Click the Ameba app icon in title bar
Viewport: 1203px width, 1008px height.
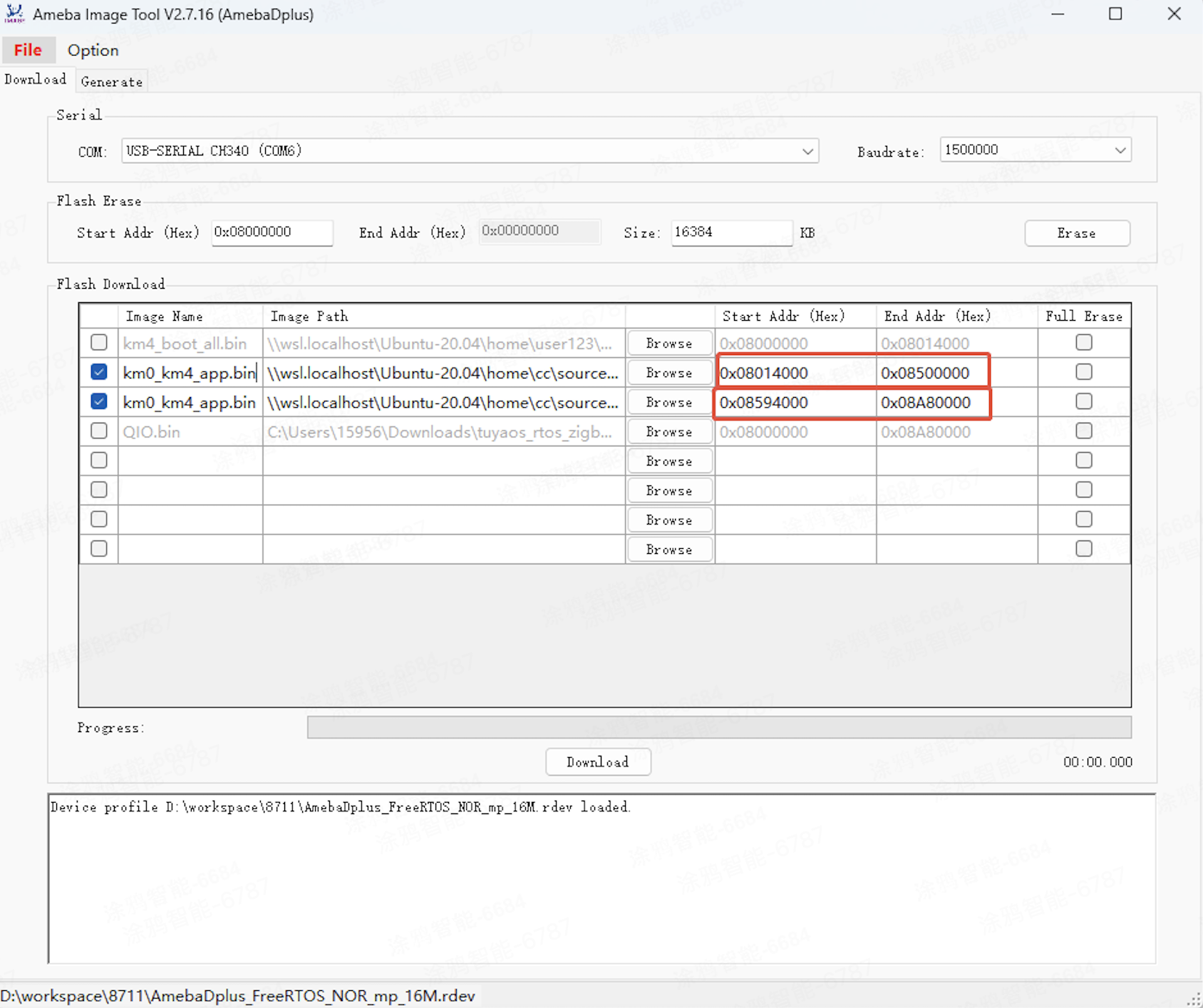14,14
